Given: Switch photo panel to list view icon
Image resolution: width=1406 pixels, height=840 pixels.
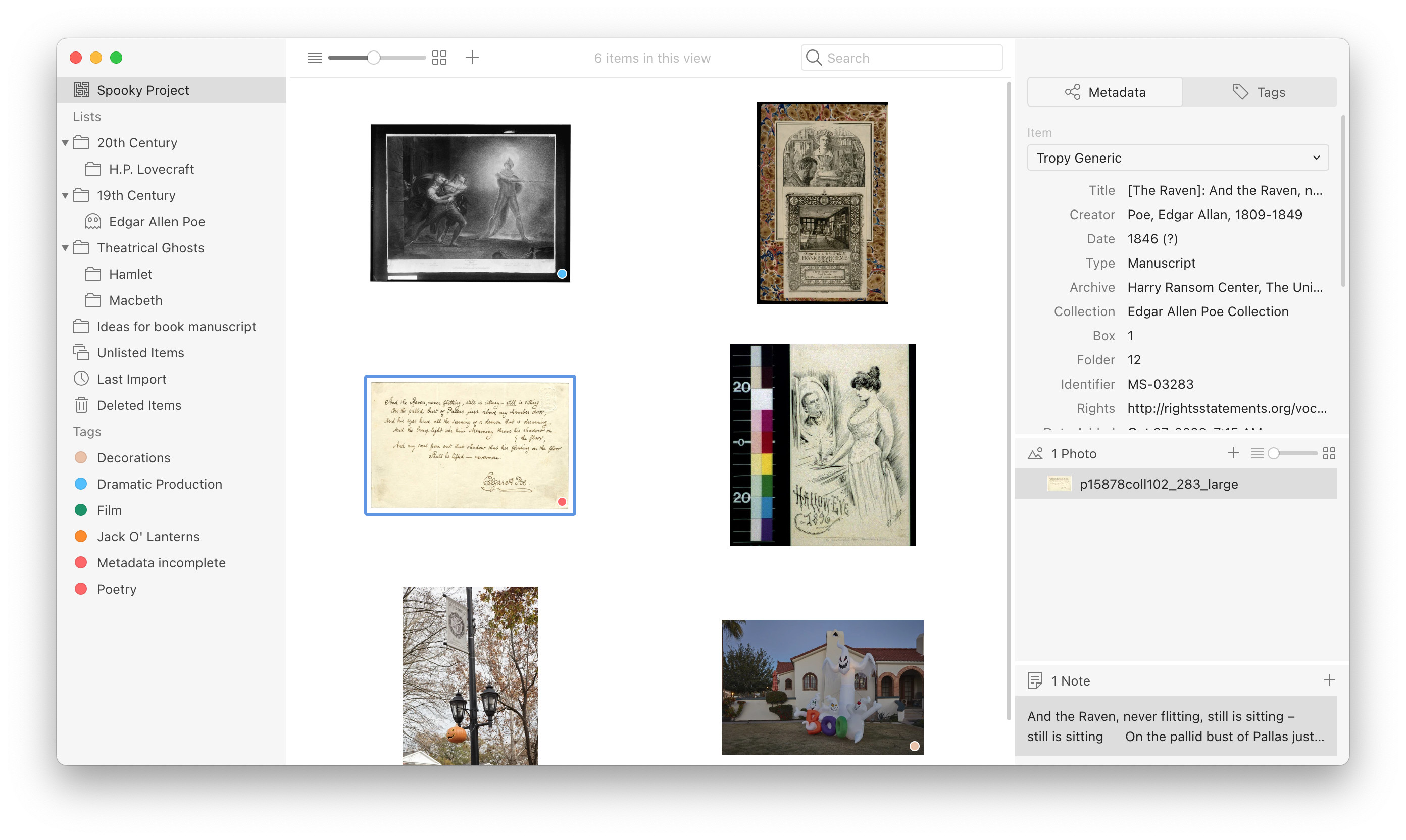Looking at the screenshot, I should pos(1257,453).
